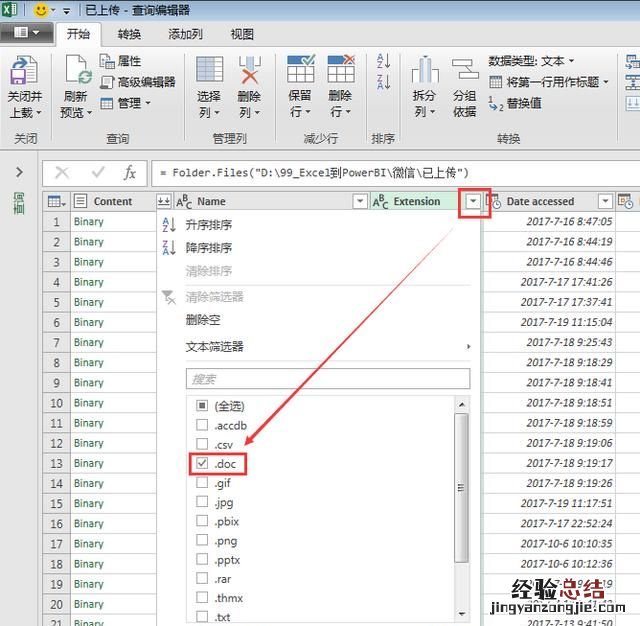640x626 pixels.
Task: Open the Date accessed column filter dropdown
Action: 605,201
